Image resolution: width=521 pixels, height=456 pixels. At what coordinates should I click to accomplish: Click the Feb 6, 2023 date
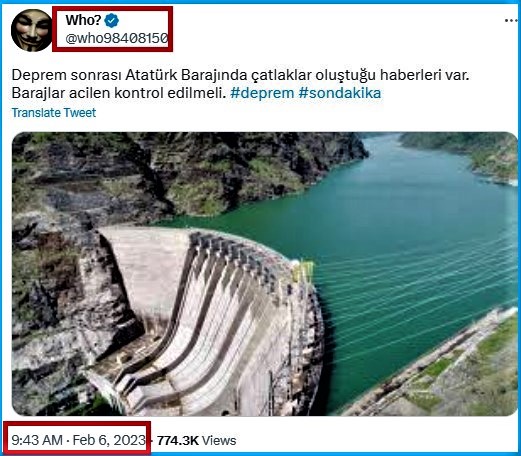109,440
